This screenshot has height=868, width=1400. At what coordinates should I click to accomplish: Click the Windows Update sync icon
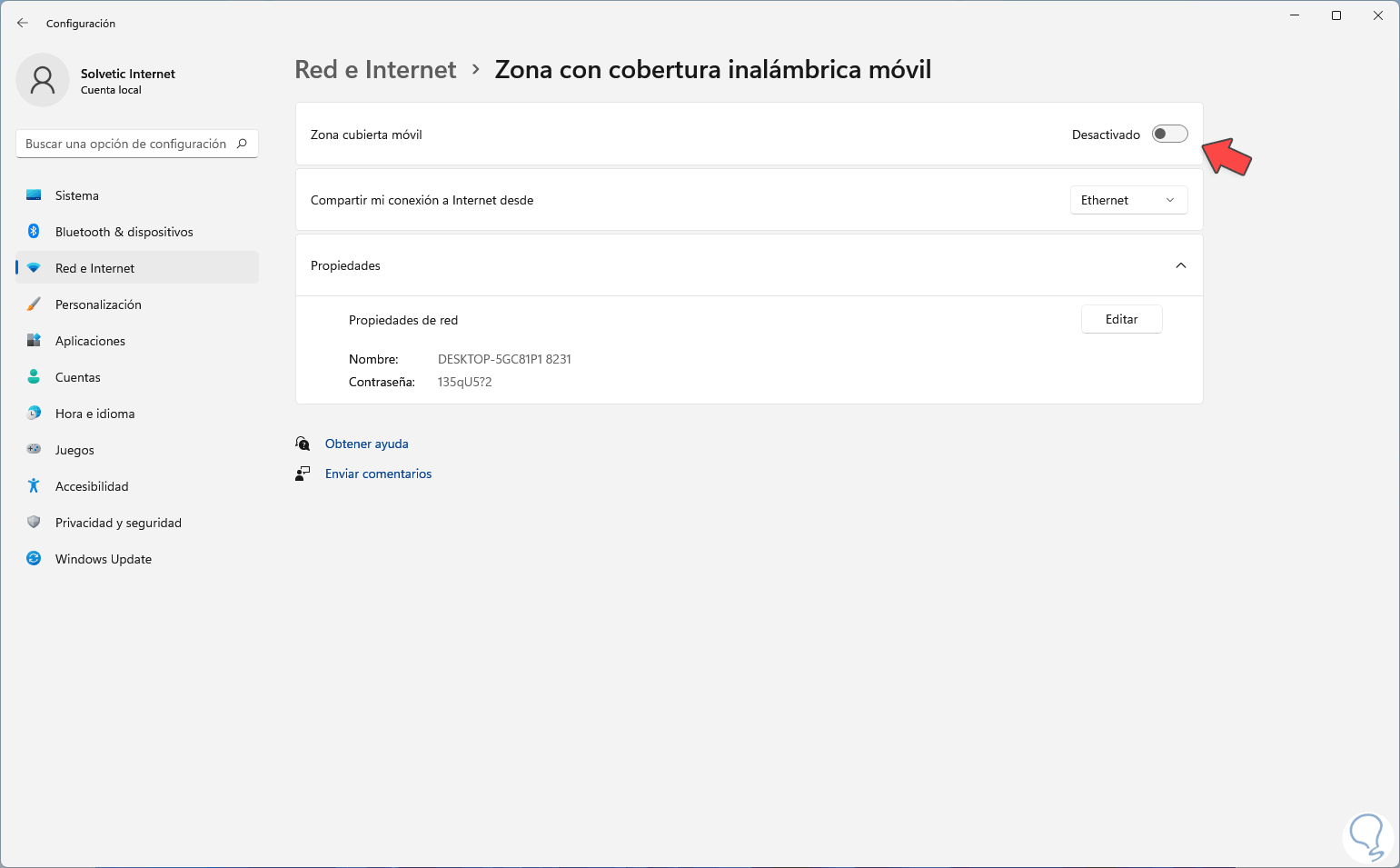pyautogui.click(x=34, y=559)
